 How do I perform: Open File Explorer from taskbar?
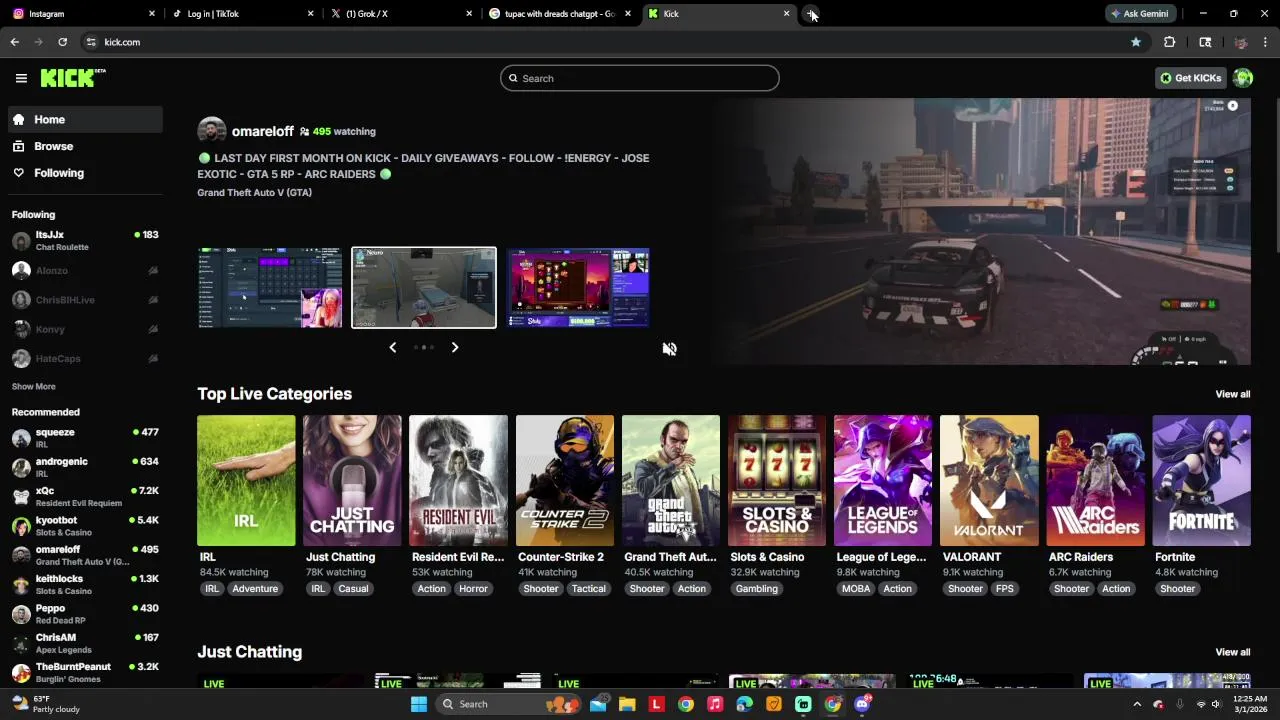[x=627, y=704]
